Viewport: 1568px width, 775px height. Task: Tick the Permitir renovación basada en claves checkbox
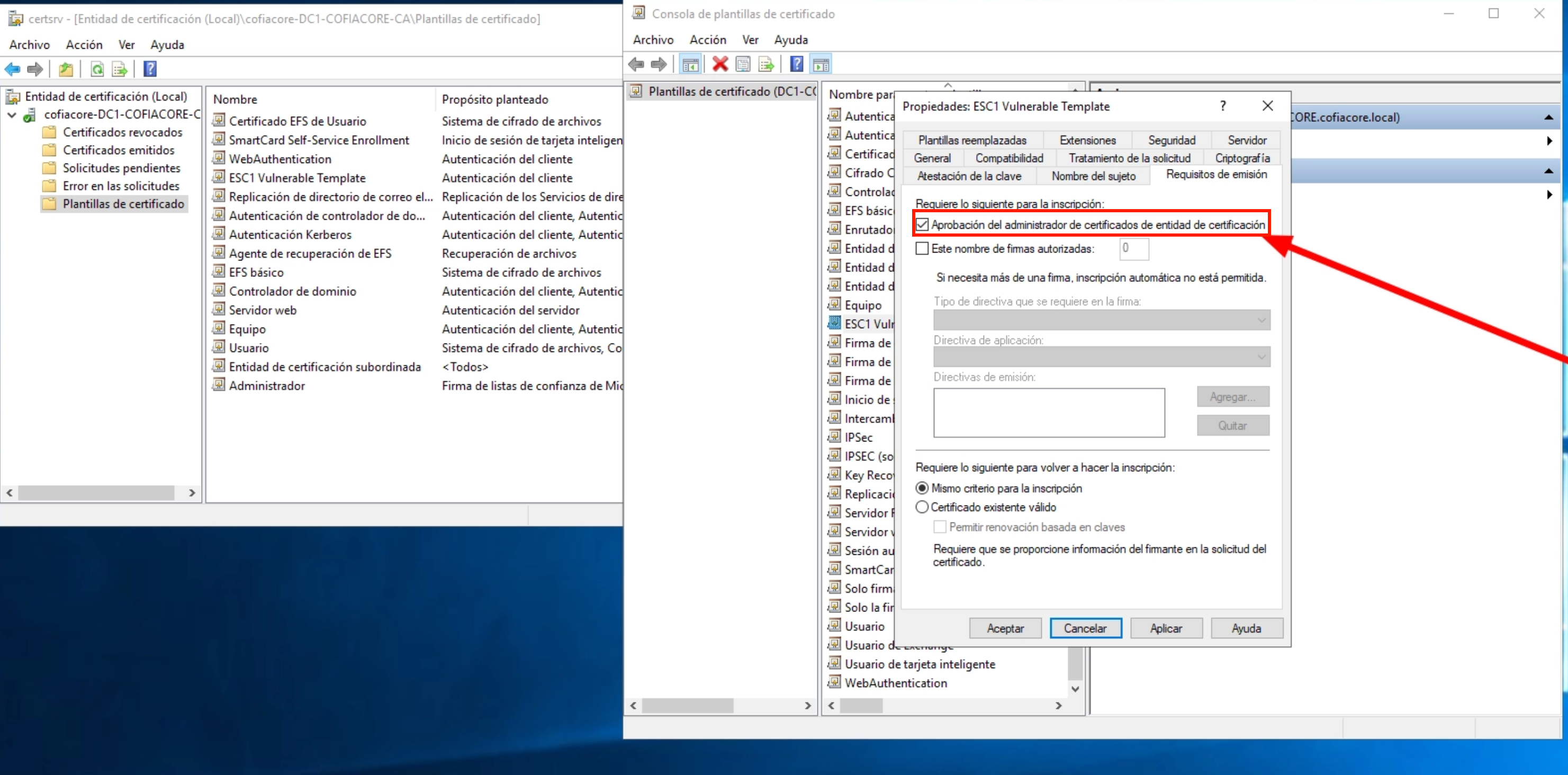pos(941,527)
